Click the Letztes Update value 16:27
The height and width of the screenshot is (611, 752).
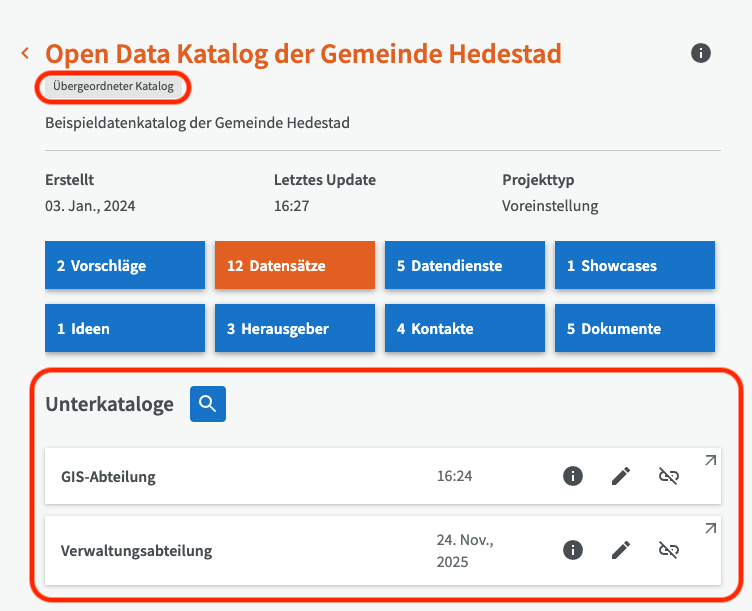point(292,206)
